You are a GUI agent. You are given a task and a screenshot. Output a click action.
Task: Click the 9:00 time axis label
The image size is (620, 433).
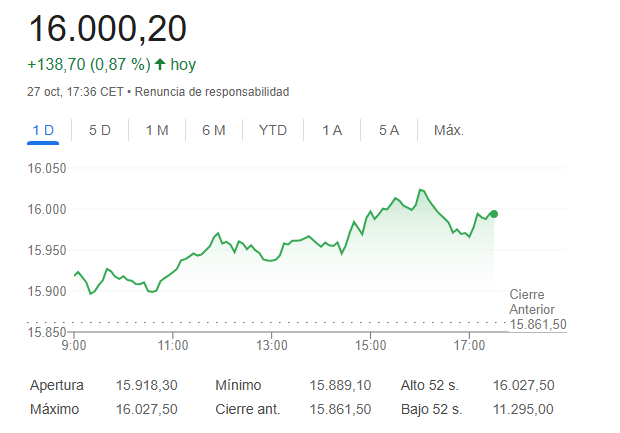(x=74, y=345)
